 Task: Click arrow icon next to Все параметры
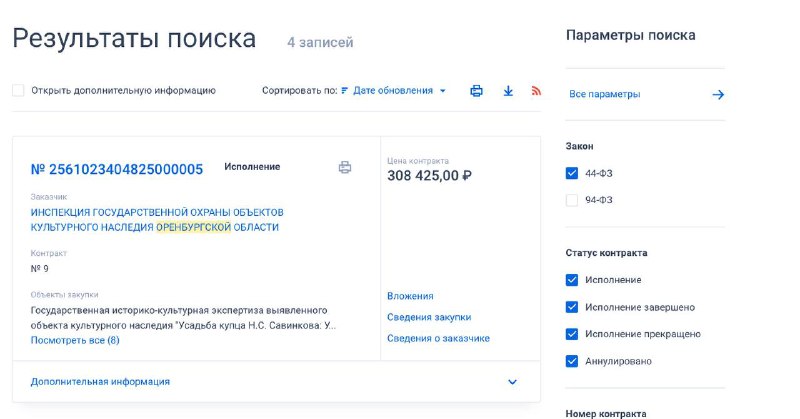tap(718, 94)
